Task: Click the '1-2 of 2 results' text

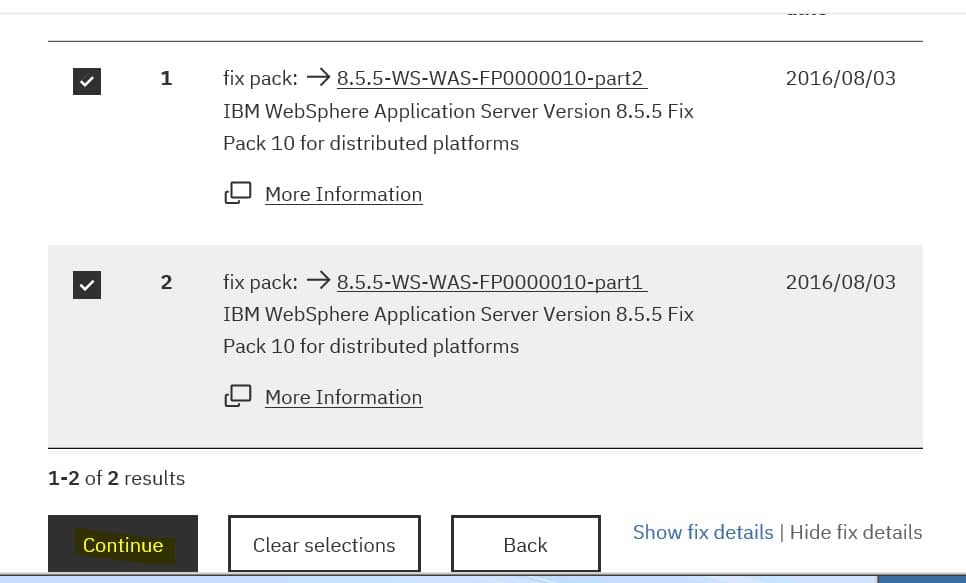Action: pos(116,478)
